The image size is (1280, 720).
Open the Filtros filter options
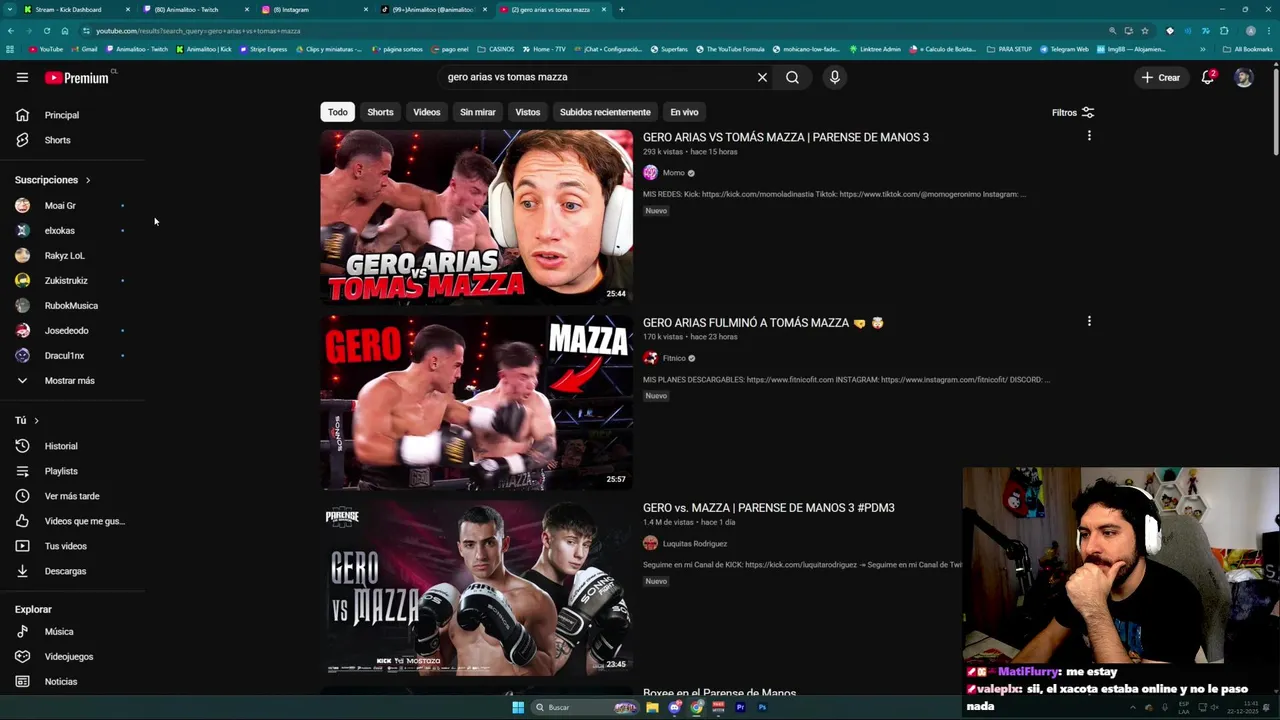coord(1073,113)
